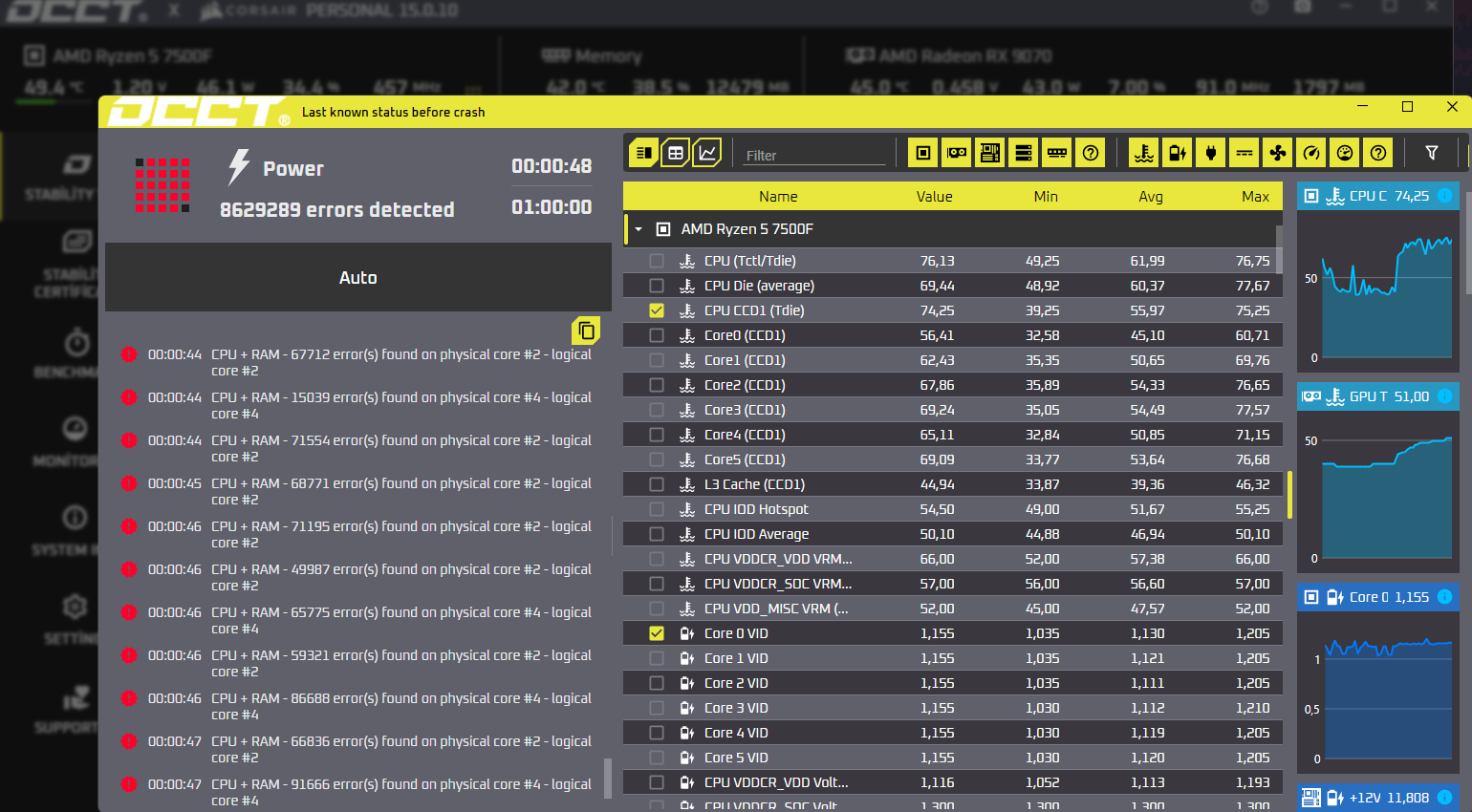The height and width of the screenshot is (812, 1472).
Task: Switch to graph view layout icon
Action: 706,153
